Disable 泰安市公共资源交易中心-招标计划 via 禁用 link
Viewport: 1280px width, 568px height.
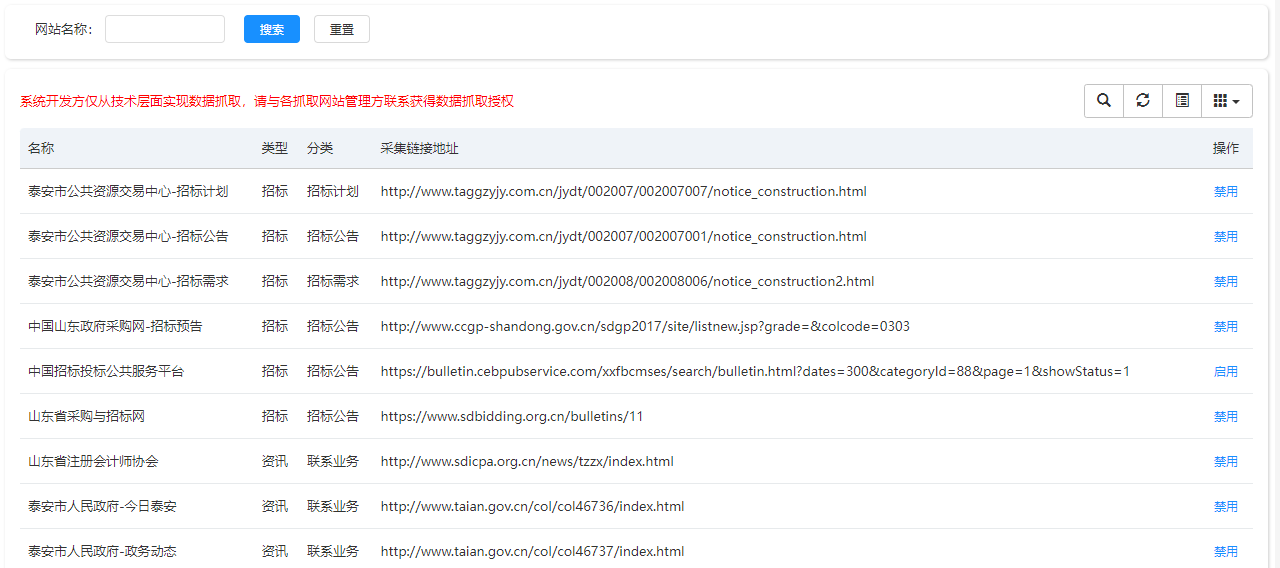click(x=1225, y=192)
